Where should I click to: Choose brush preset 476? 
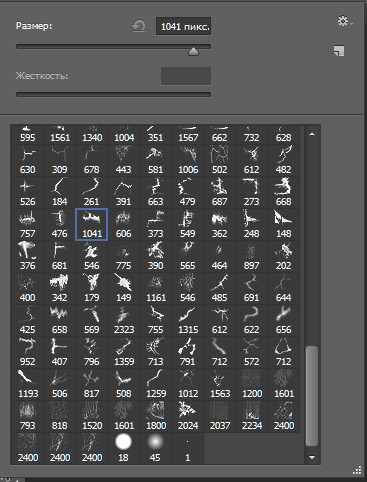pyautogui.click(x=60, y=225)
